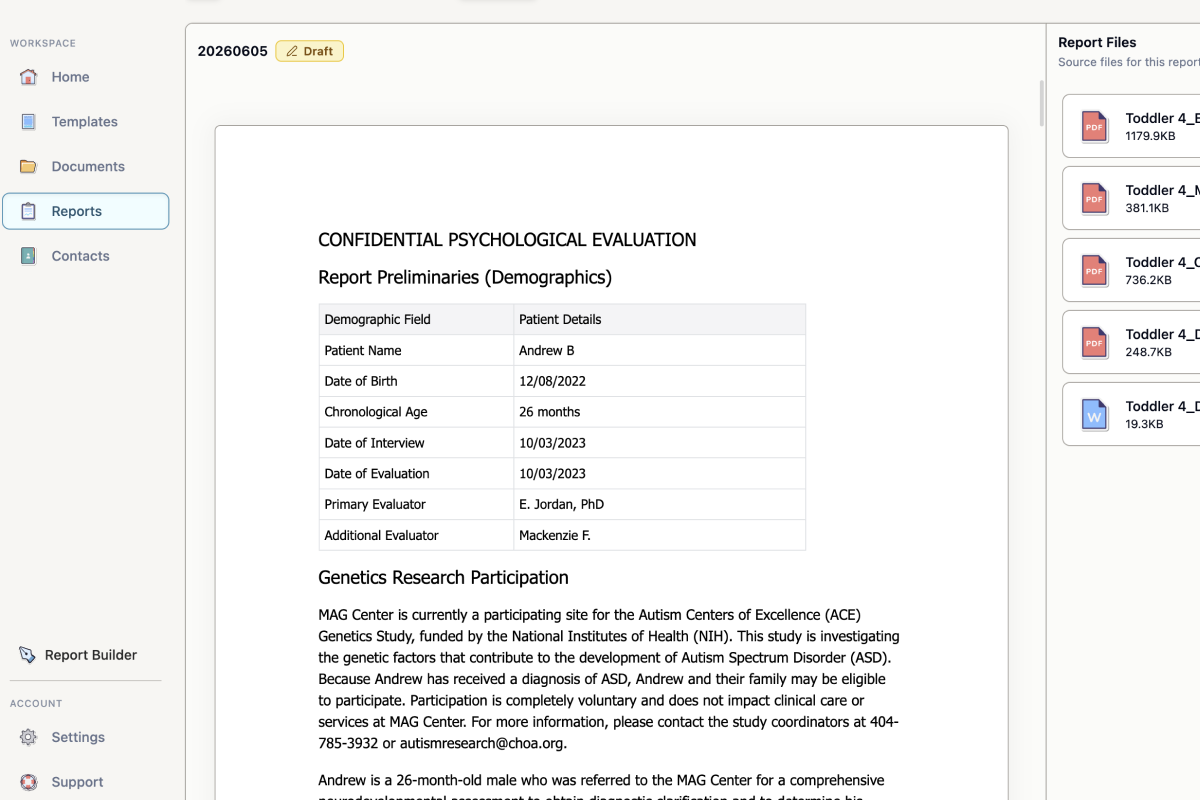Click the Support lifebuoy icon
1200x800 pixels.
coord(28,782)
